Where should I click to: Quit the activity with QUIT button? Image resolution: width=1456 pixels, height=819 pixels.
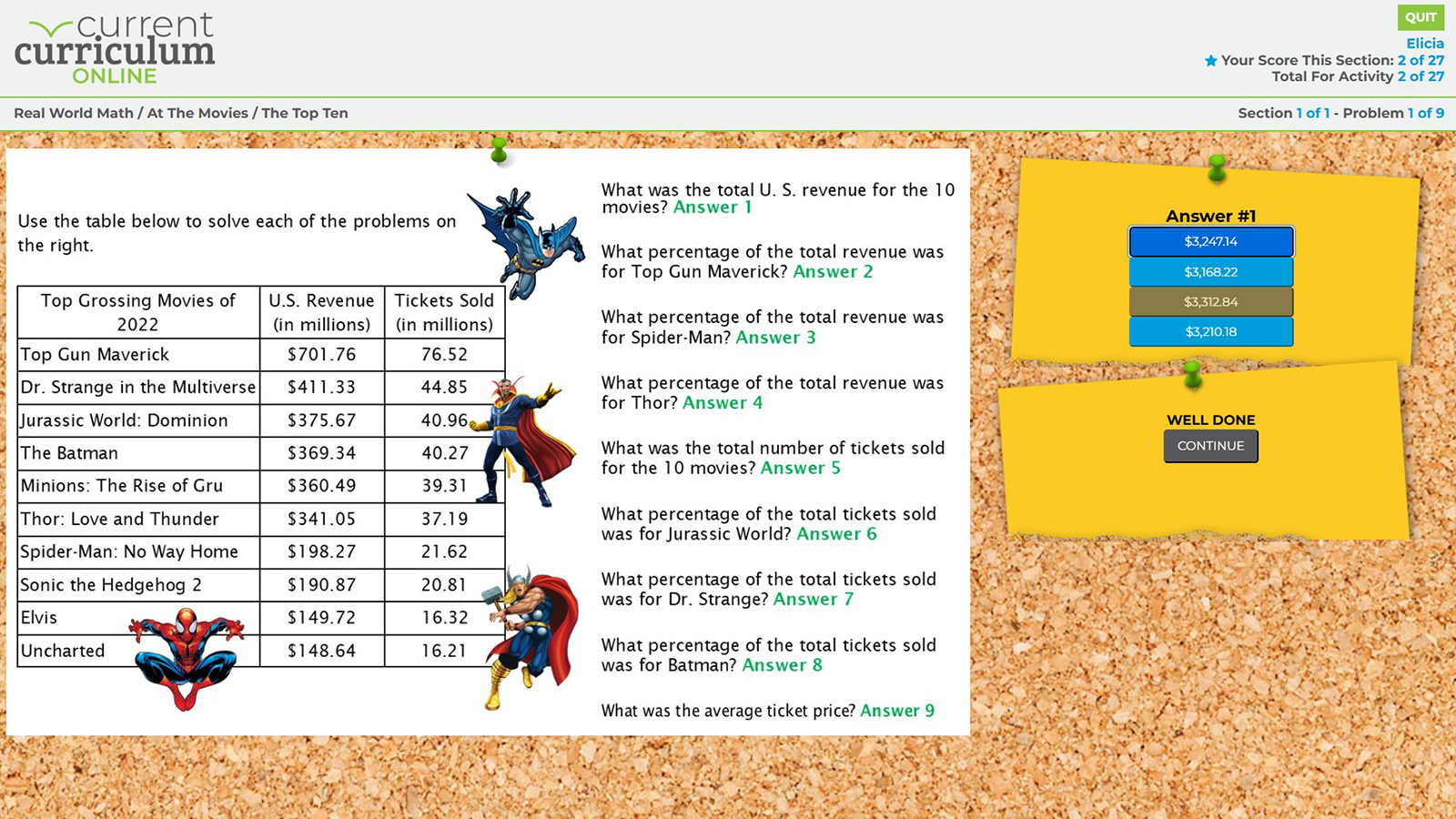tap(1420, 17)
